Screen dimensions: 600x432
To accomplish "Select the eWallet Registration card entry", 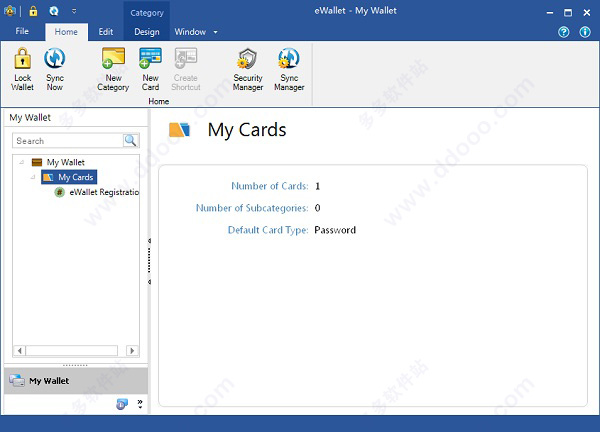I will pos(104,192).
